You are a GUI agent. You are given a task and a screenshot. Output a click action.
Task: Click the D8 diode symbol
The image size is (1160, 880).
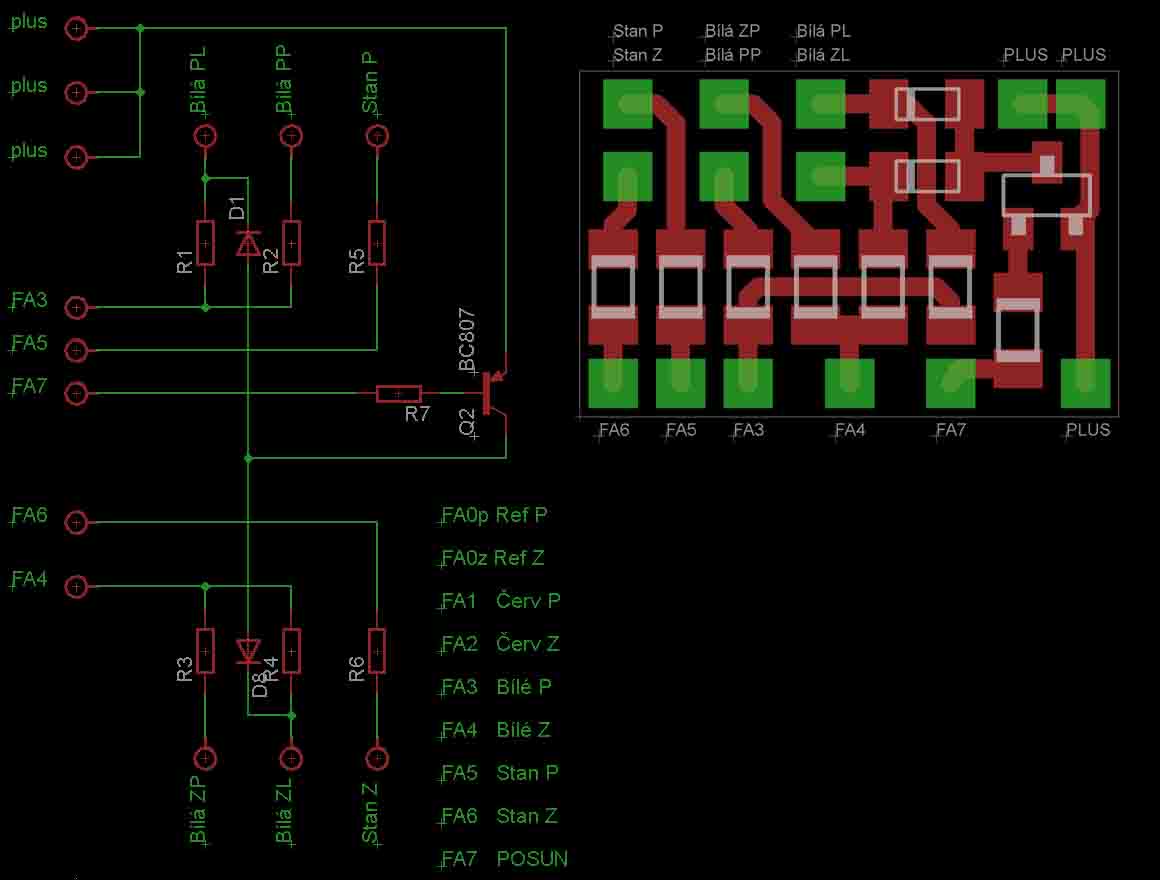tap(248, 652)
